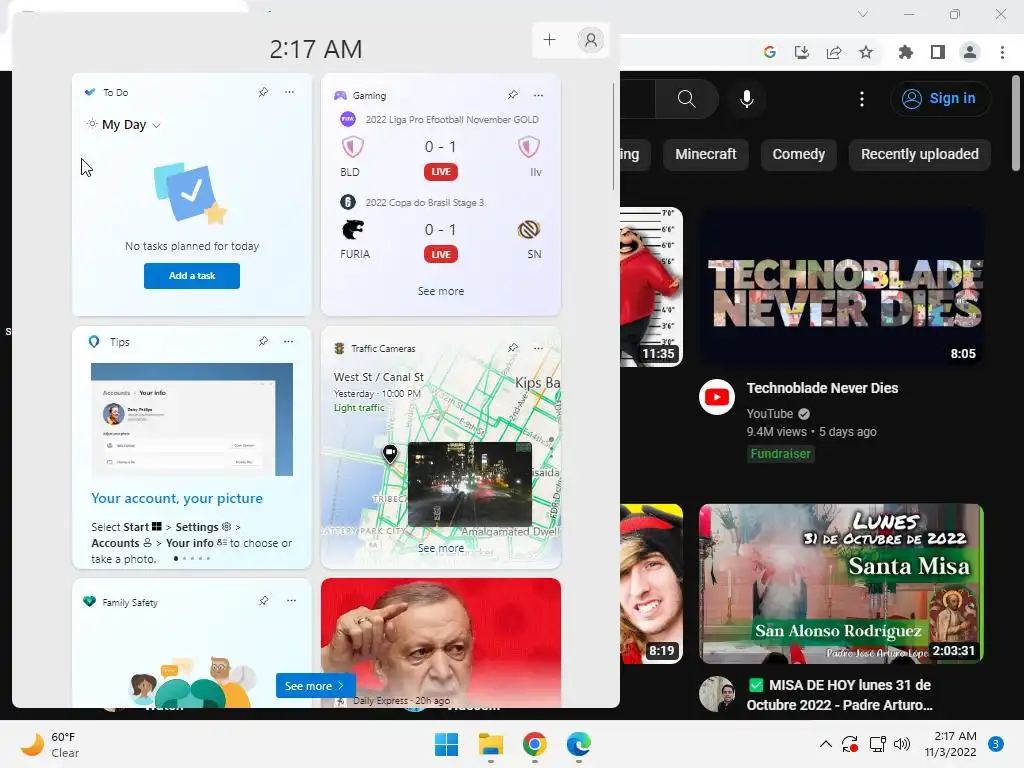Click the map camera location pin
Image resolution: width=1024 pixels, height=768 pixels.
tap(390, 454)
